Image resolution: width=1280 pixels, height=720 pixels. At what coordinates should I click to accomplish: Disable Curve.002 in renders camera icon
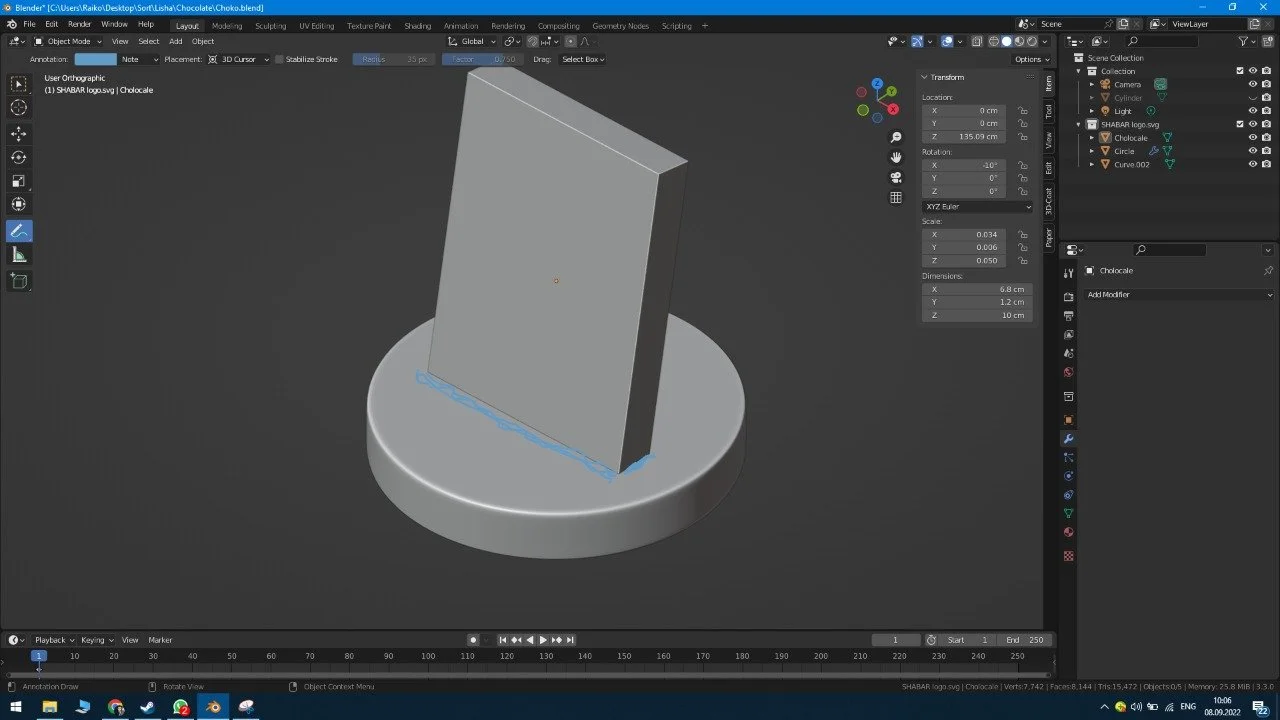click(1266, 164)
